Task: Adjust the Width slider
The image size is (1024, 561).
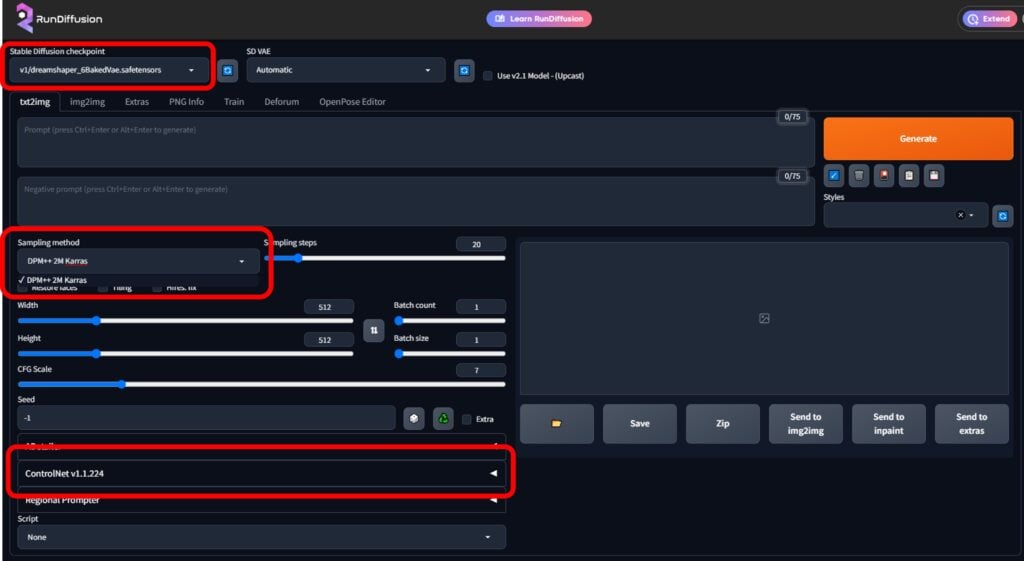Action: (x=185, y=321)
